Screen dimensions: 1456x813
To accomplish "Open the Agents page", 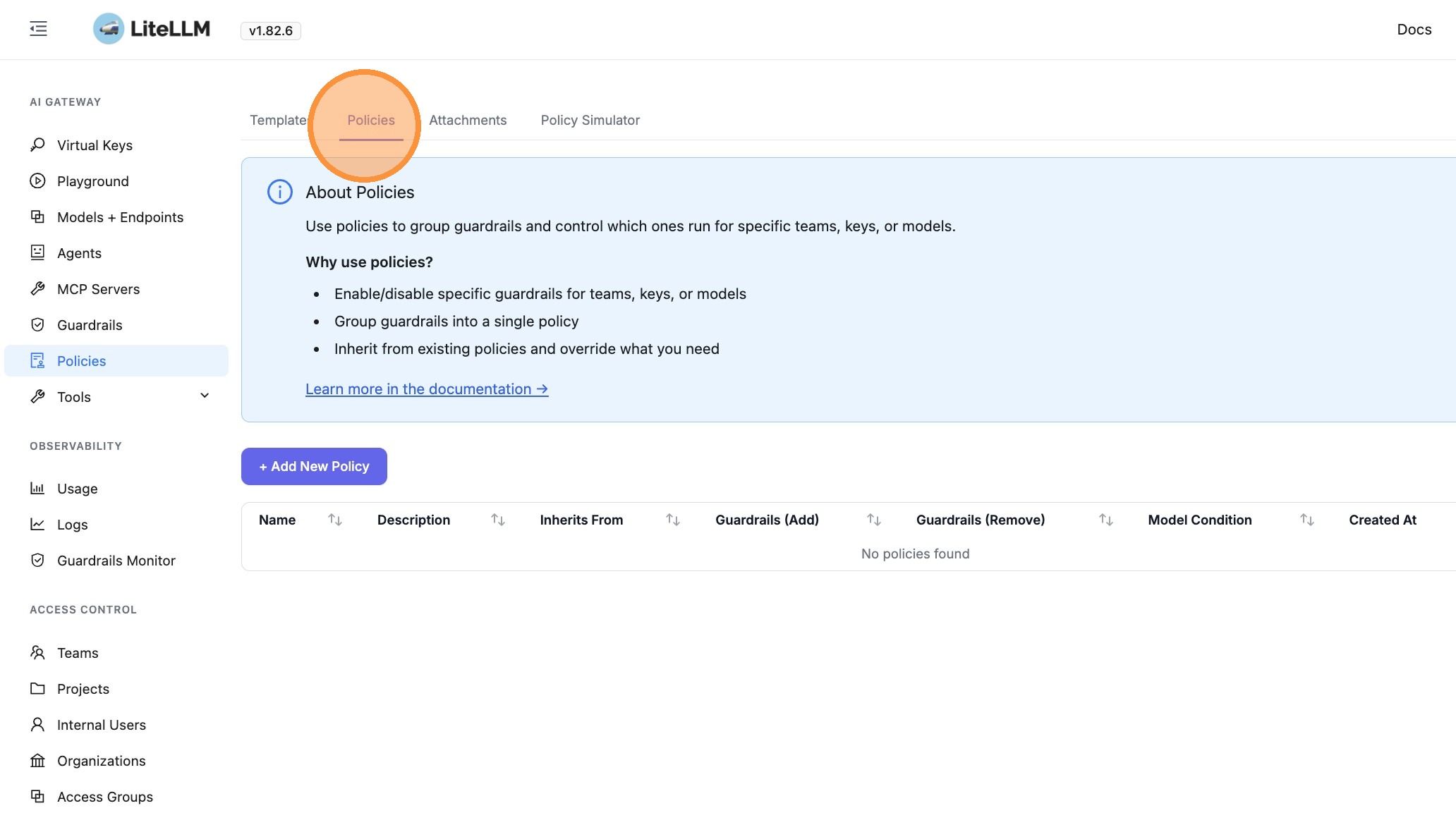I will (x=78, y=252).
